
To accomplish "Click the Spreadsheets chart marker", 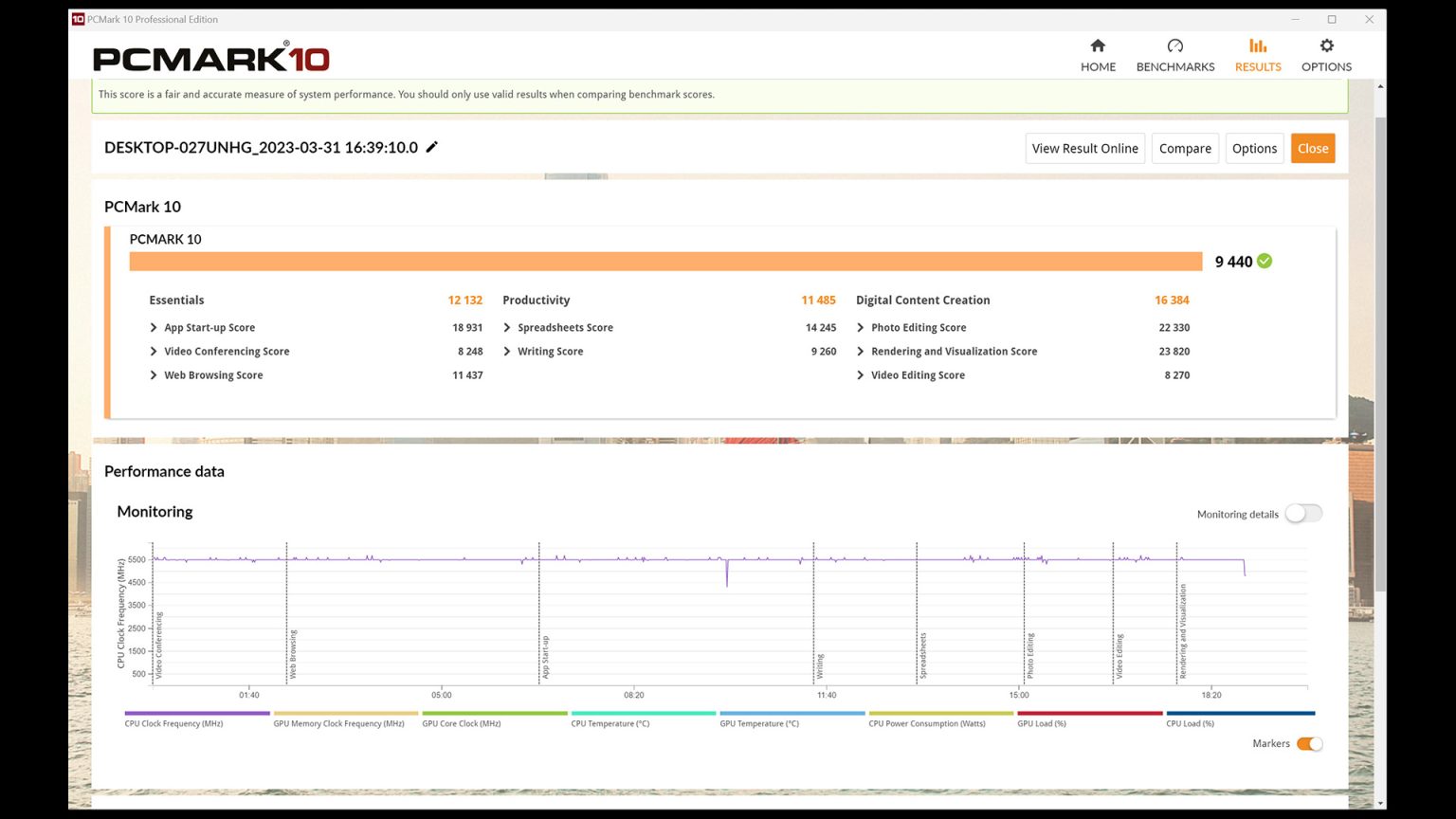I will 922,656.
